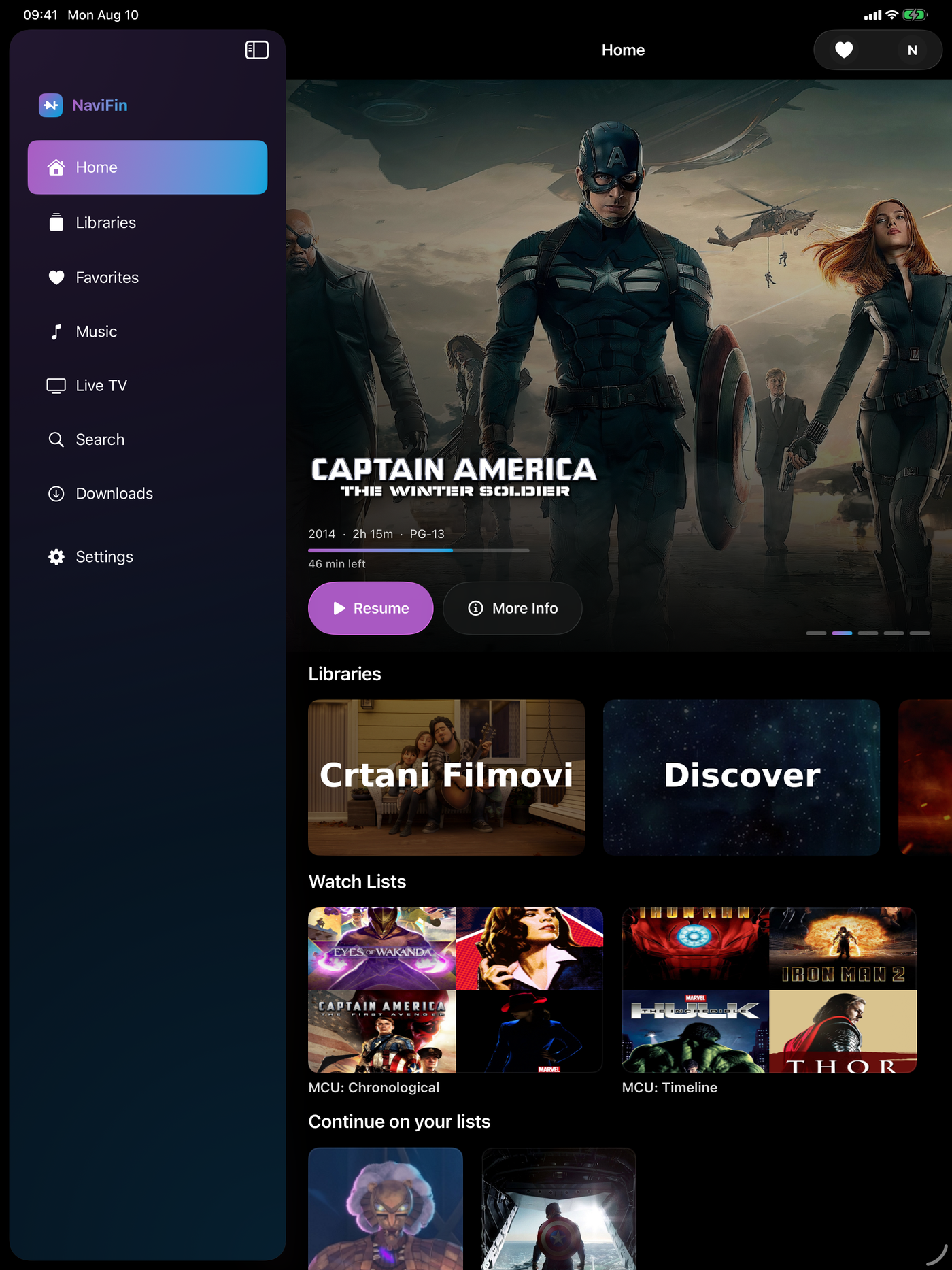Open the Eyes of Wakanda continue card
Image resolution: width=952 pixels, height=1270 pixels.
coord(386,1209)
